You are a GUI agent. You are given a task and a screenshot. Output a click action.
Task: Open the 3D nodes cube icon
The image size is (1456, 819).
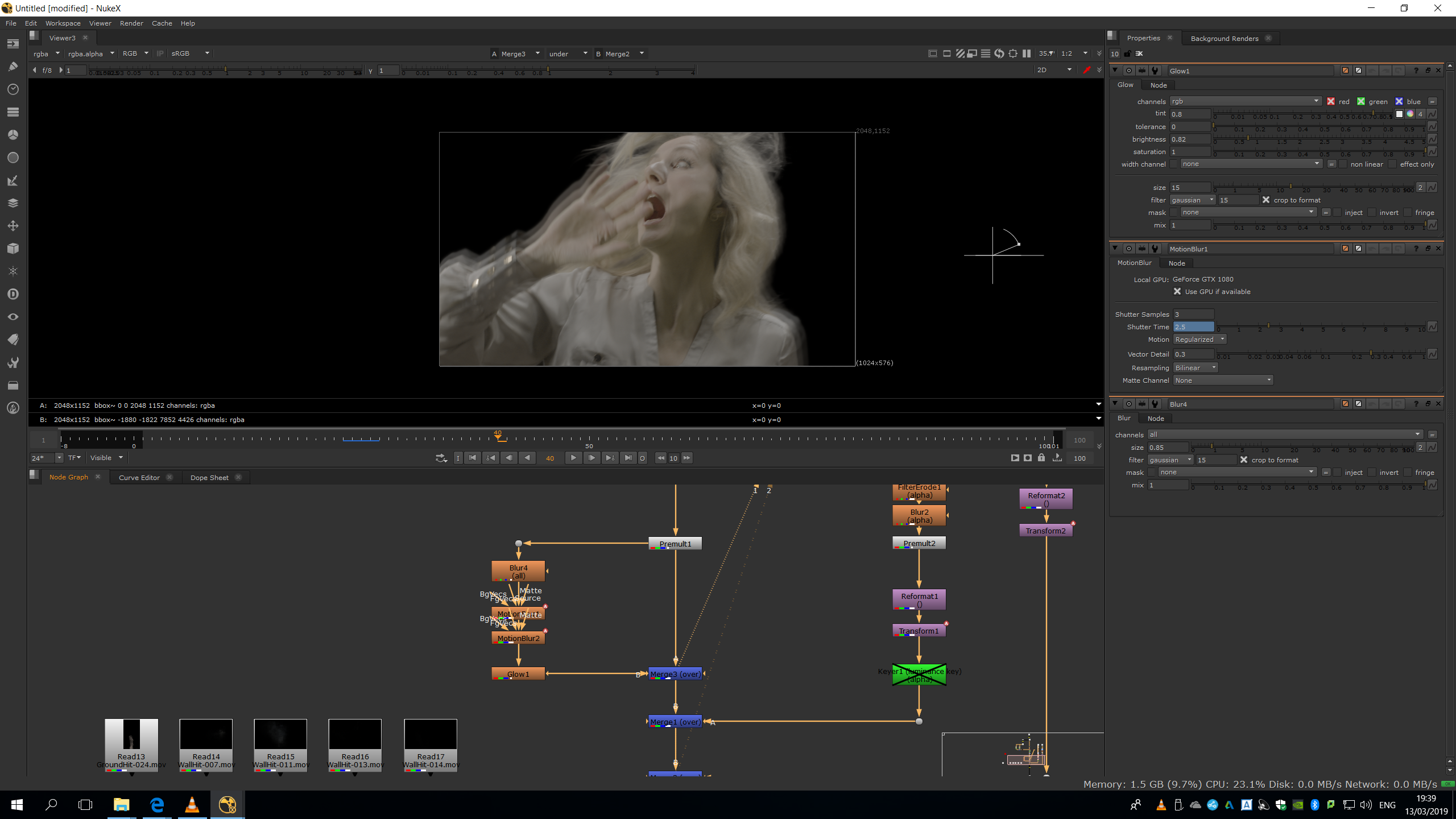point(13,249)
